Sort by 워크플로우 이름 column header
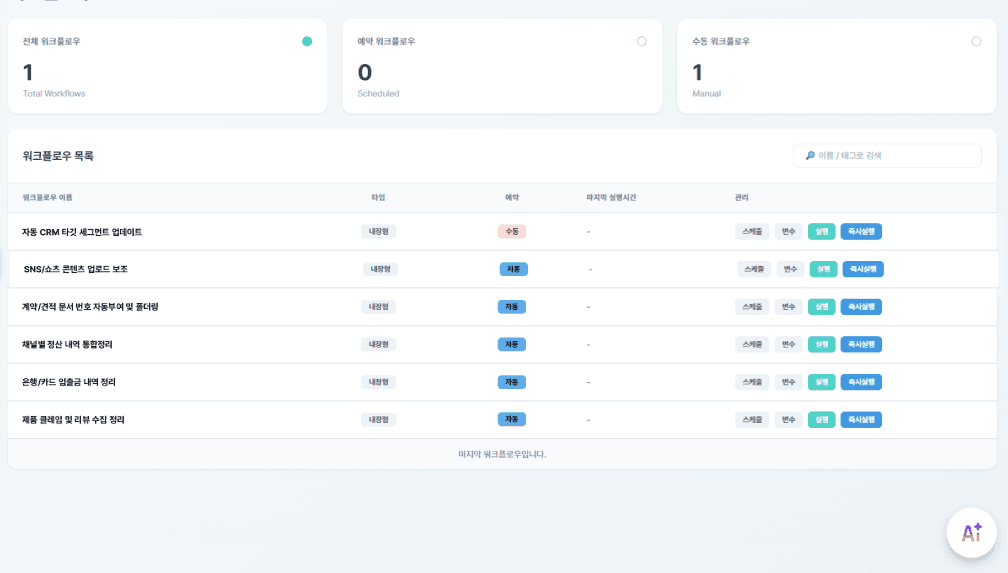Screen dimensions: 1008x573 pyautogui.click(x=47, y=198)
